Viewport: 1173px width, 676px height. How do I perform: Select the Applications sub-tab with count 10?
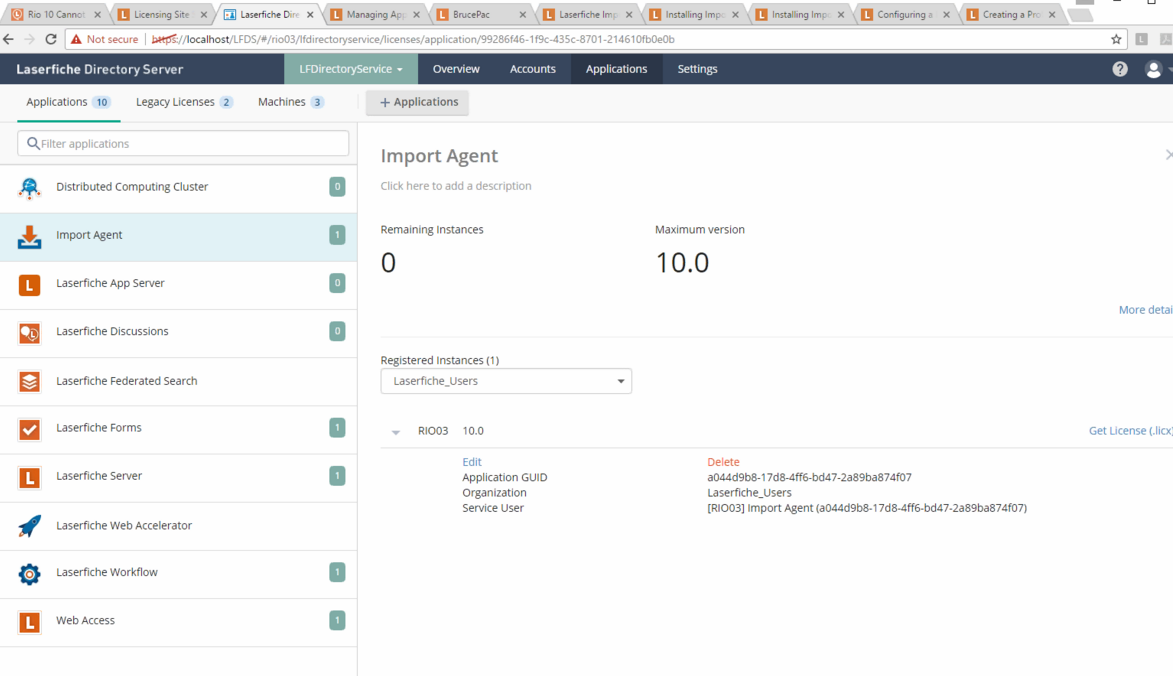pos(68,102)
